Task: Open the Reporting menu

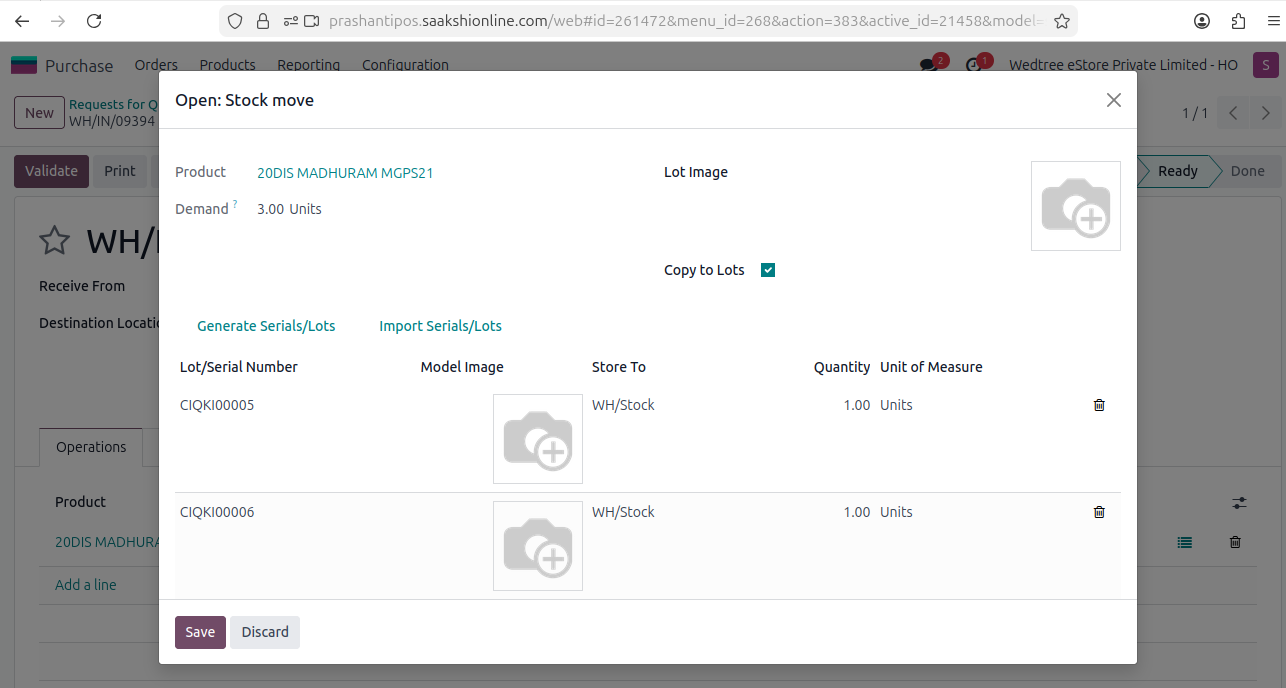Action: [x=308, y=65]
